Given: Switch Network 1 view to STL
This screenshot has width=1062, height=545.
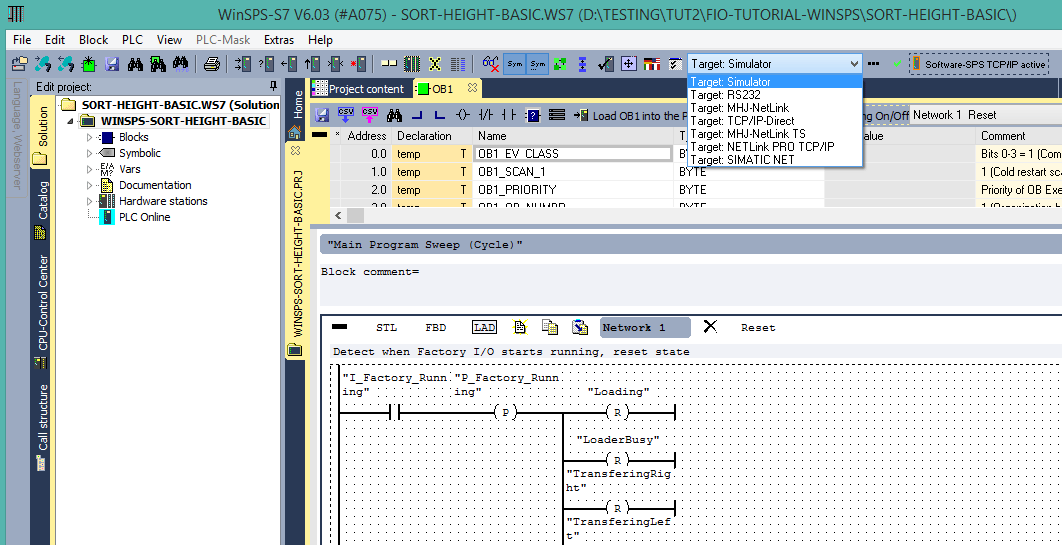Looking at the screenshot, I should (387, 328).
